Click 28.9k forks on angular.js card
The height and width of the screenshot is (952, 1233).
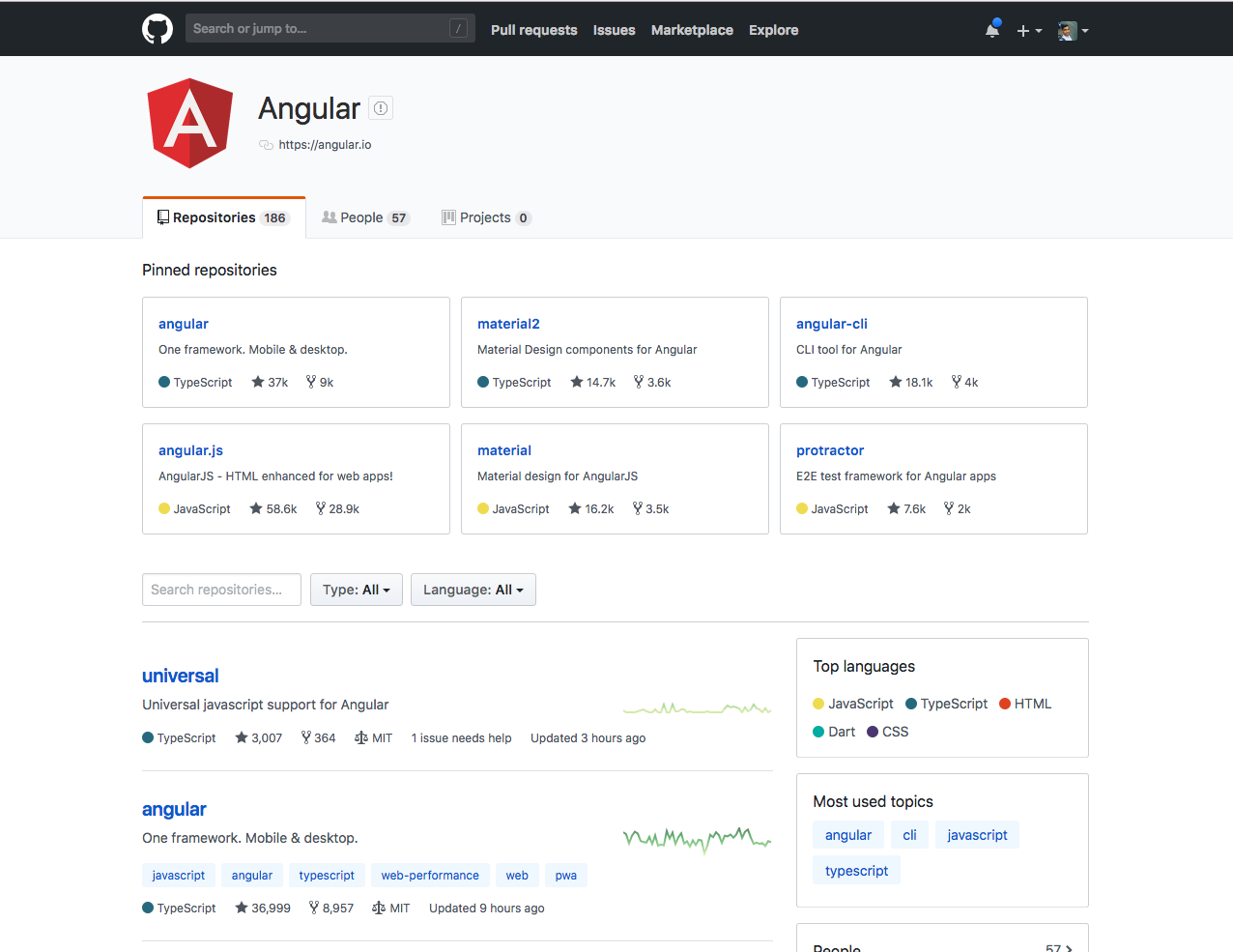pyautogui.click(x=337, y=508)
